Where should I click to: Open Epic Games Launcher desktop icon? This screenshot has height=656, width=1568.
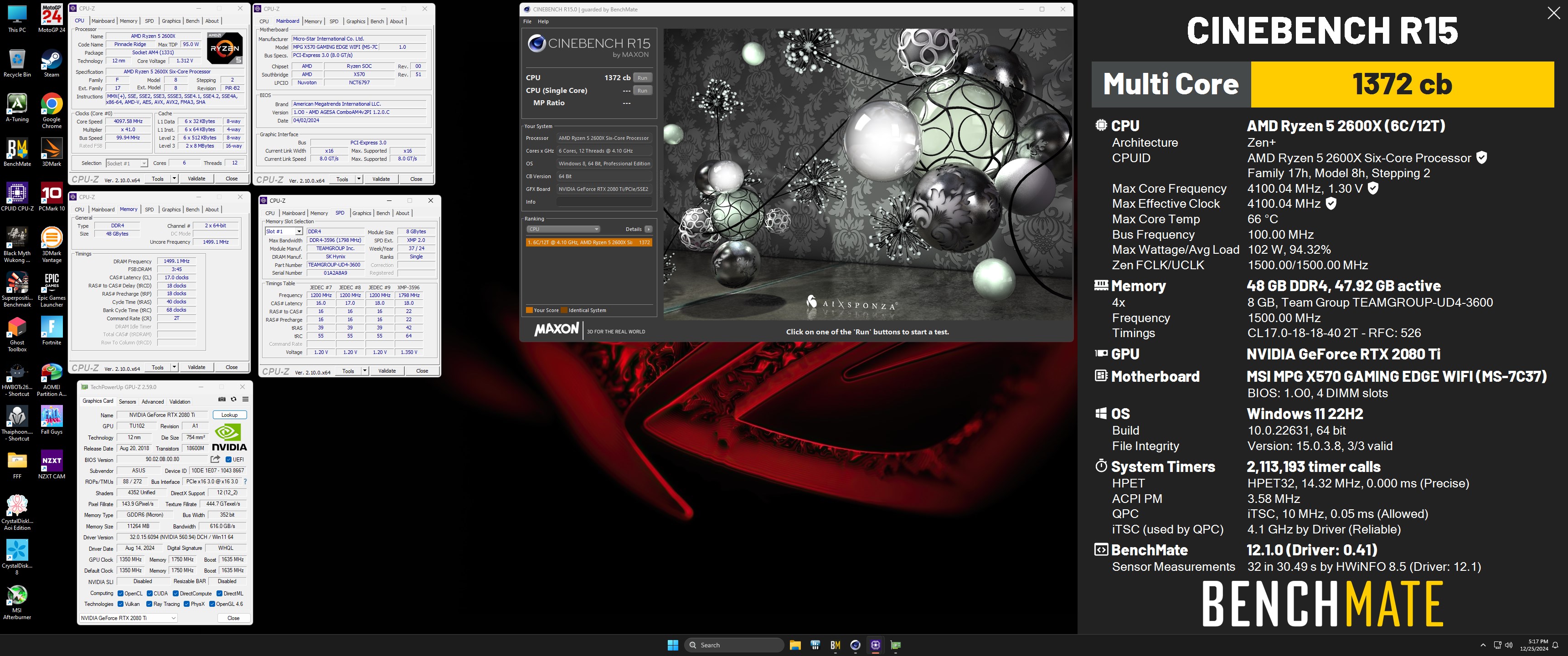pyautogui.click(x=52, y=289)
